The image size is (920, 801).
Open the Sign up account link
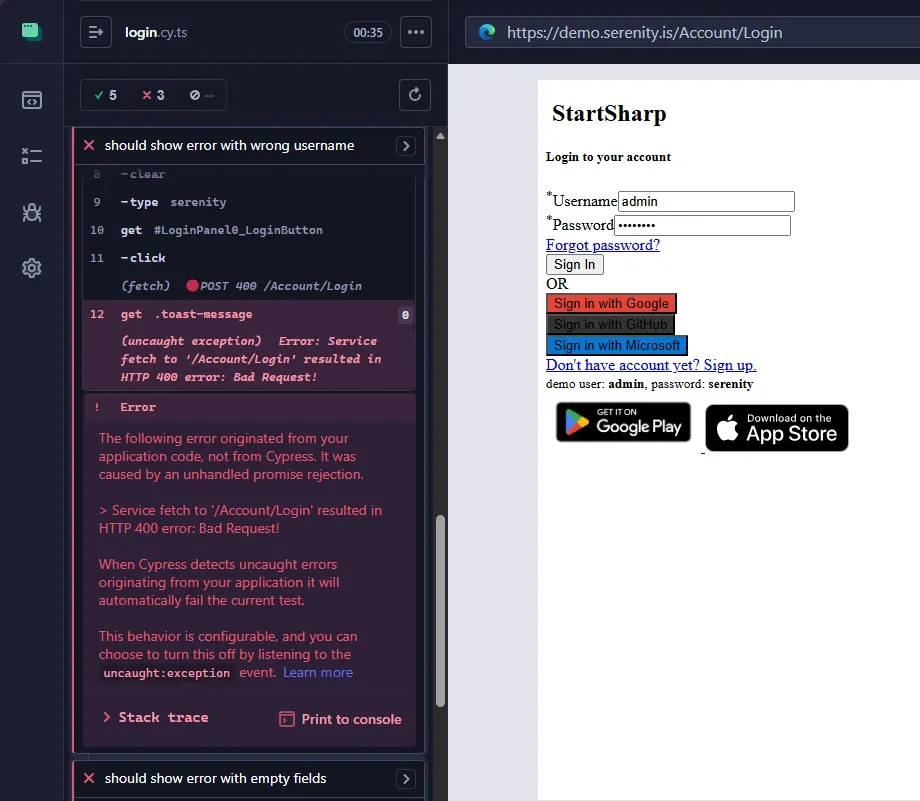click(x=651, y=365)
